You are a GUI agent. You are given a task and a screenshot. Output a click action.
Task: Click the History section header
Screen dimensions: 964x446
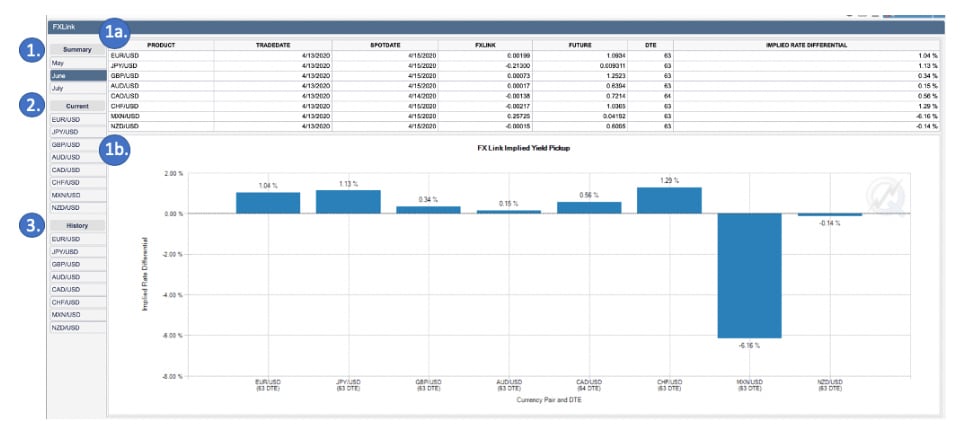(x=77, y=226)
